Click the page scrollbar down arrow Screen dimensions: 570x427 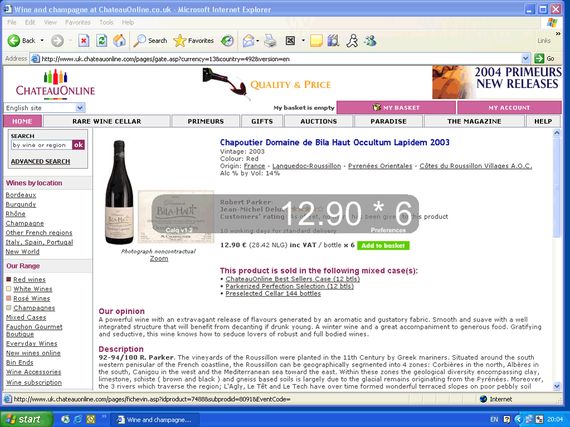pos(557,386)
